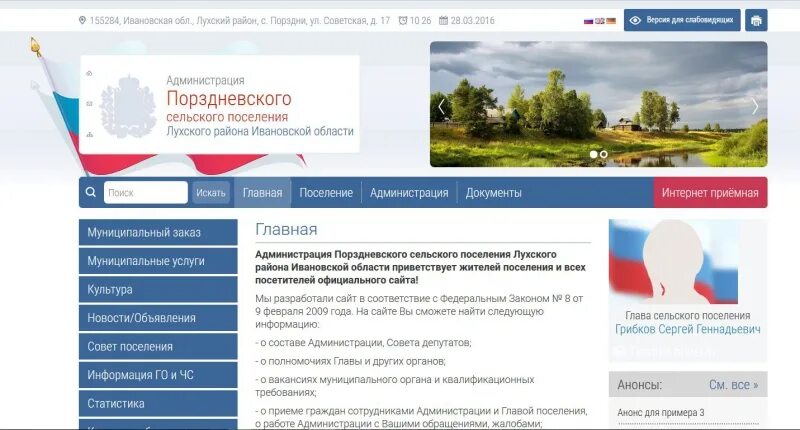Switch language with the British flag
800x430 pixels.
(599, 21)
